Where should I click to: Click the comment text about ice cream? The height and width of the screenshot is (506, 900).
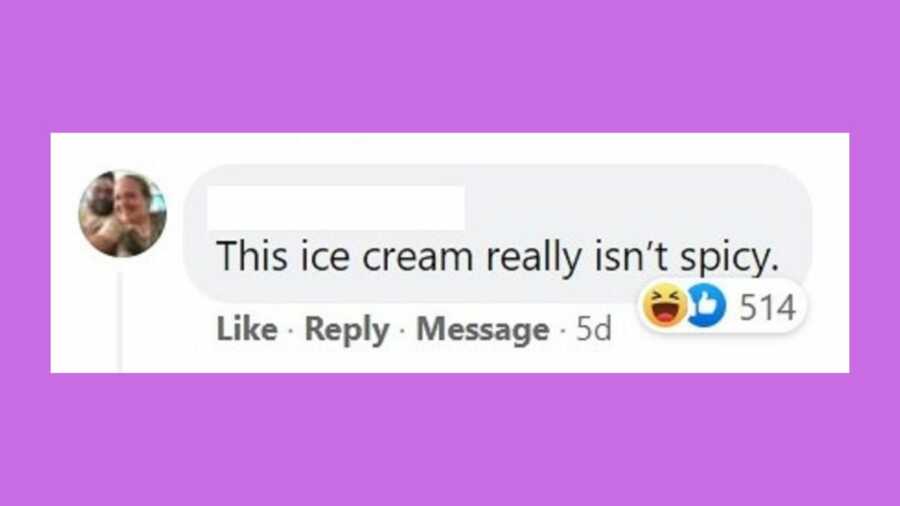pos(497,256)
